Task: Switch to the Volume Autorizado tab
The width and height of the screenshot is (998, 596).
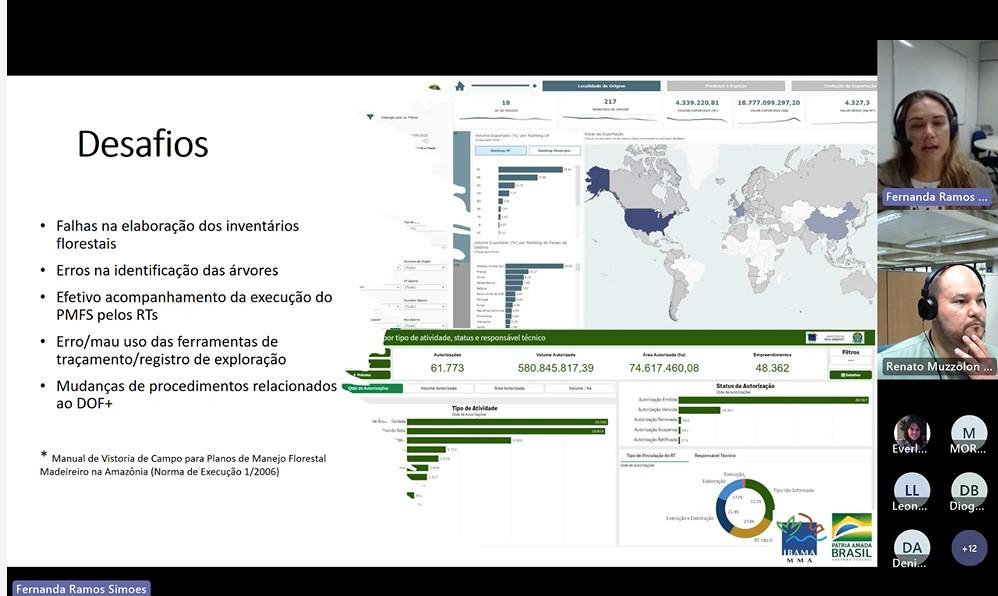Action: click(x=441, y=387)
